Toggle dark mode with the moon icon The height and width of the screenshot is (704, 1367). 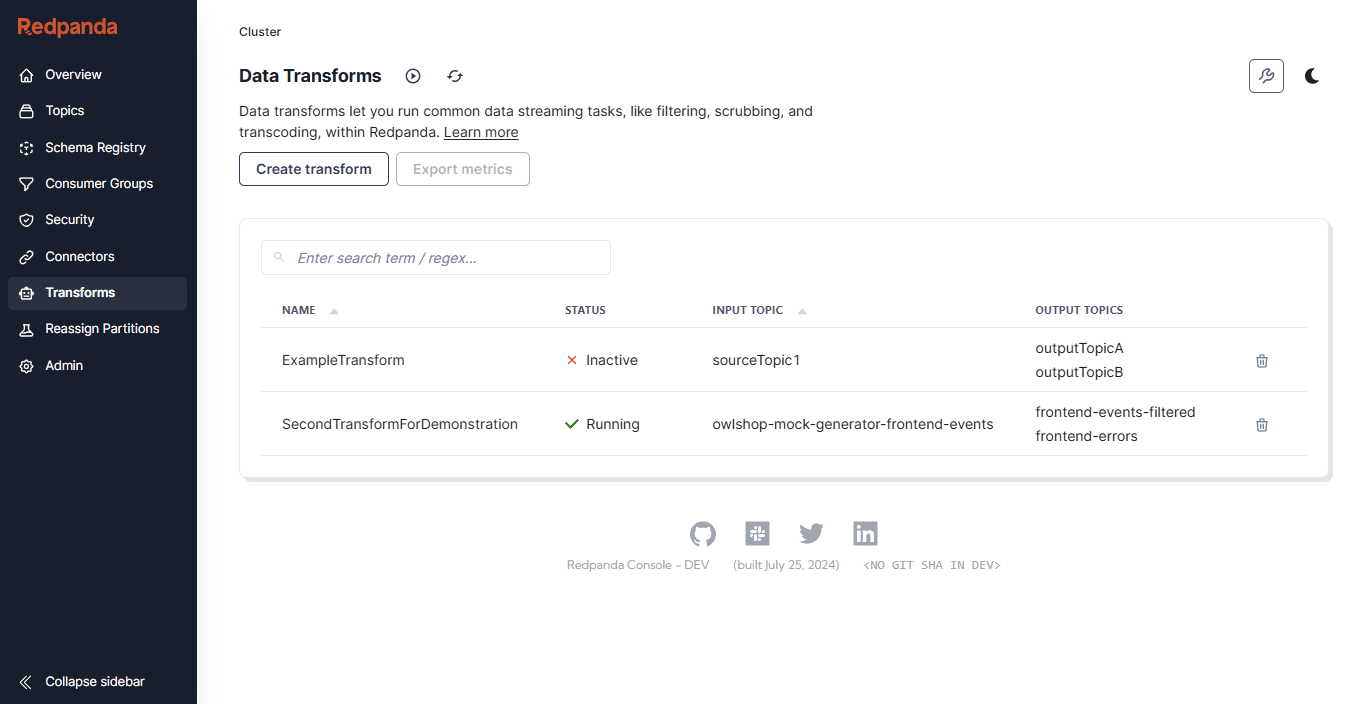(x=1312, y=75)
